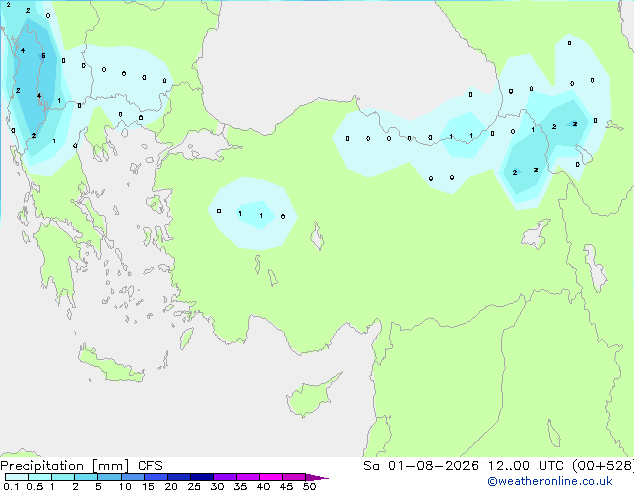This screenshot has height=490, width=634.
Task: Click the '0.1' legend scale label
Action: tap(11, 486)
